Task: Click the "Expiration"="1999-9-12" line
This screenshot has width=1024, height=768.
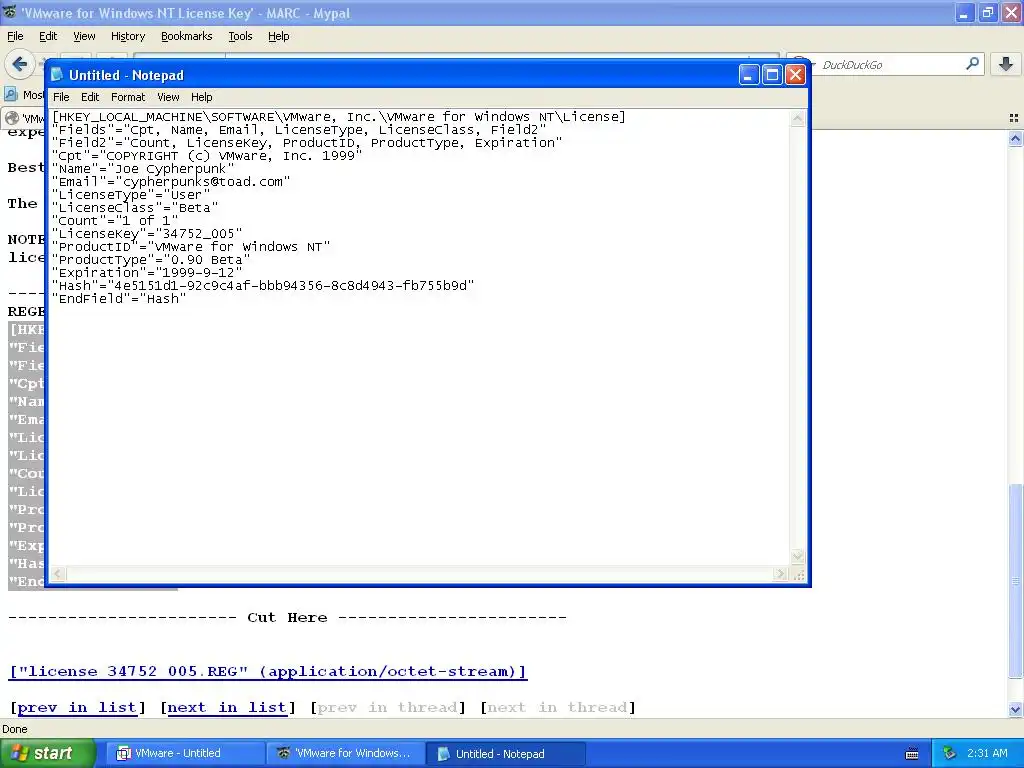Action: click(147, 273)
